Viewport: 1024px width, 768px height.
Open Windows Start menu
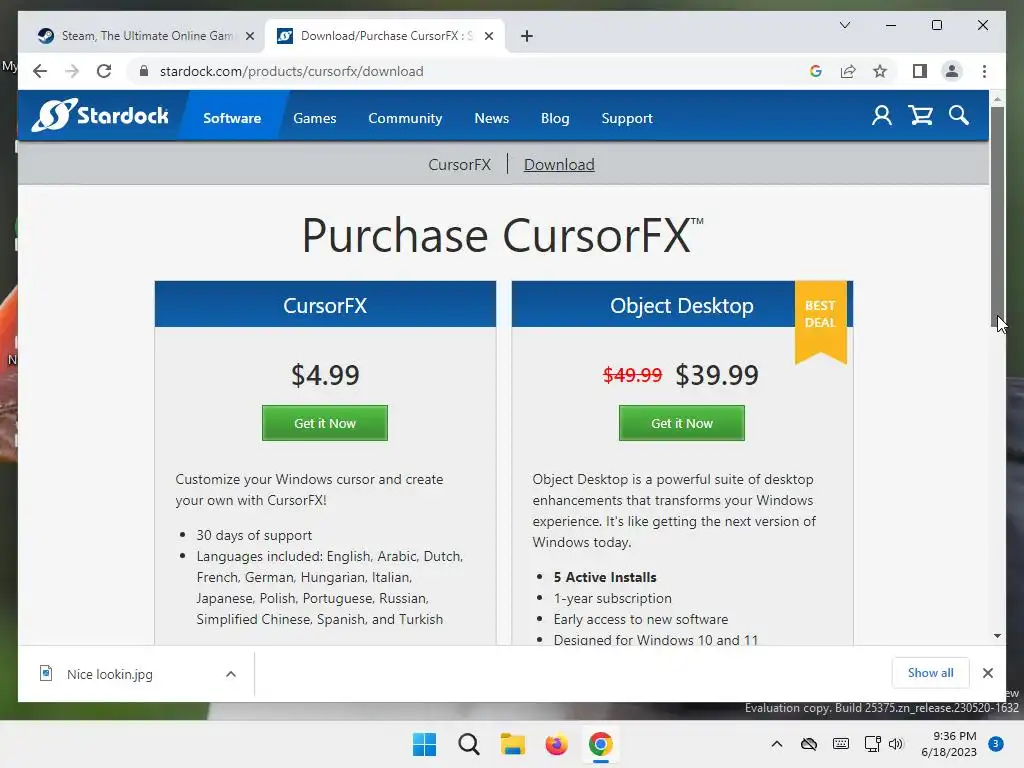tap(424, 744)
